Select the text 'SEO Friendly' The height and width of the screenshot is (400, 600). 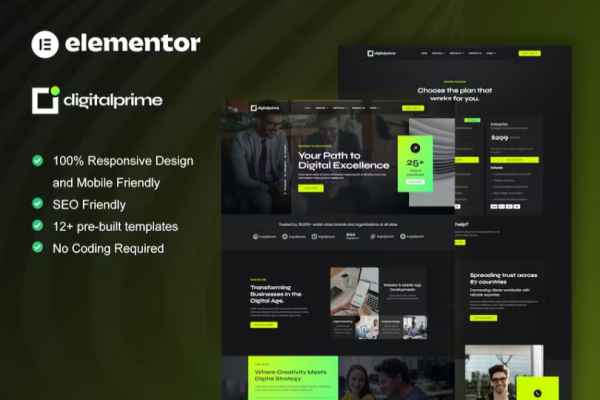point(89,205)
